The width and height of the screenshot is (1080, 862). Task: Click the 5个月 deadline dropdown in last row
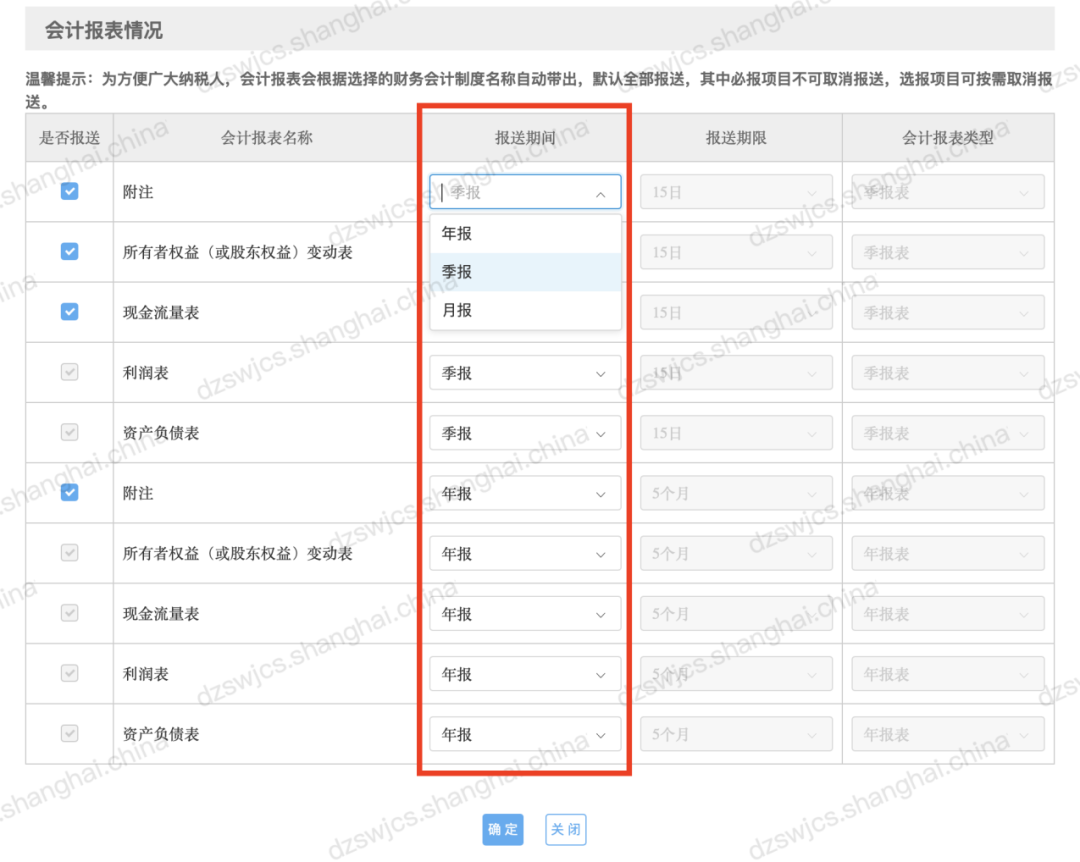tap(736, 734)
